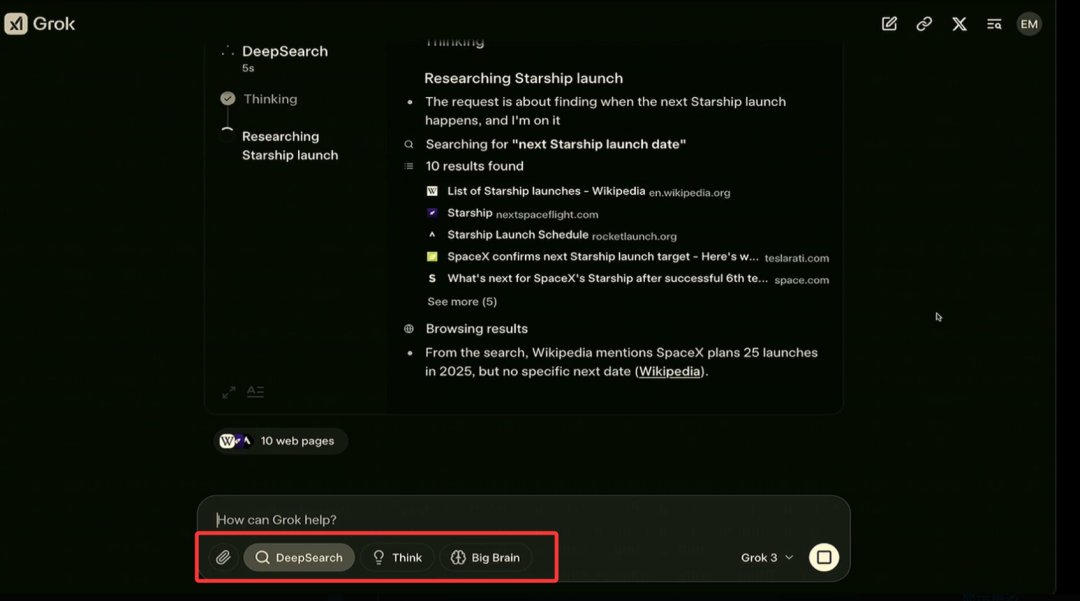The image size is (1080, 601).
Task: Stop generation with the square button
Action: tap(824, 558)
